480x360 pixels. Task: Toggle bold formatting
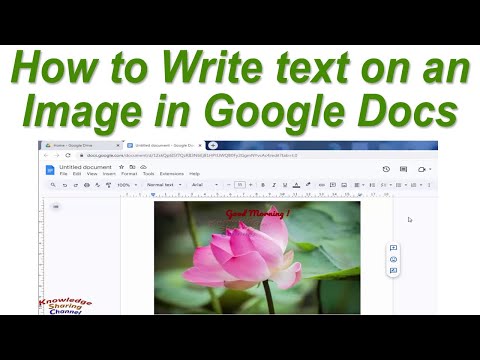tap(263, 185)
